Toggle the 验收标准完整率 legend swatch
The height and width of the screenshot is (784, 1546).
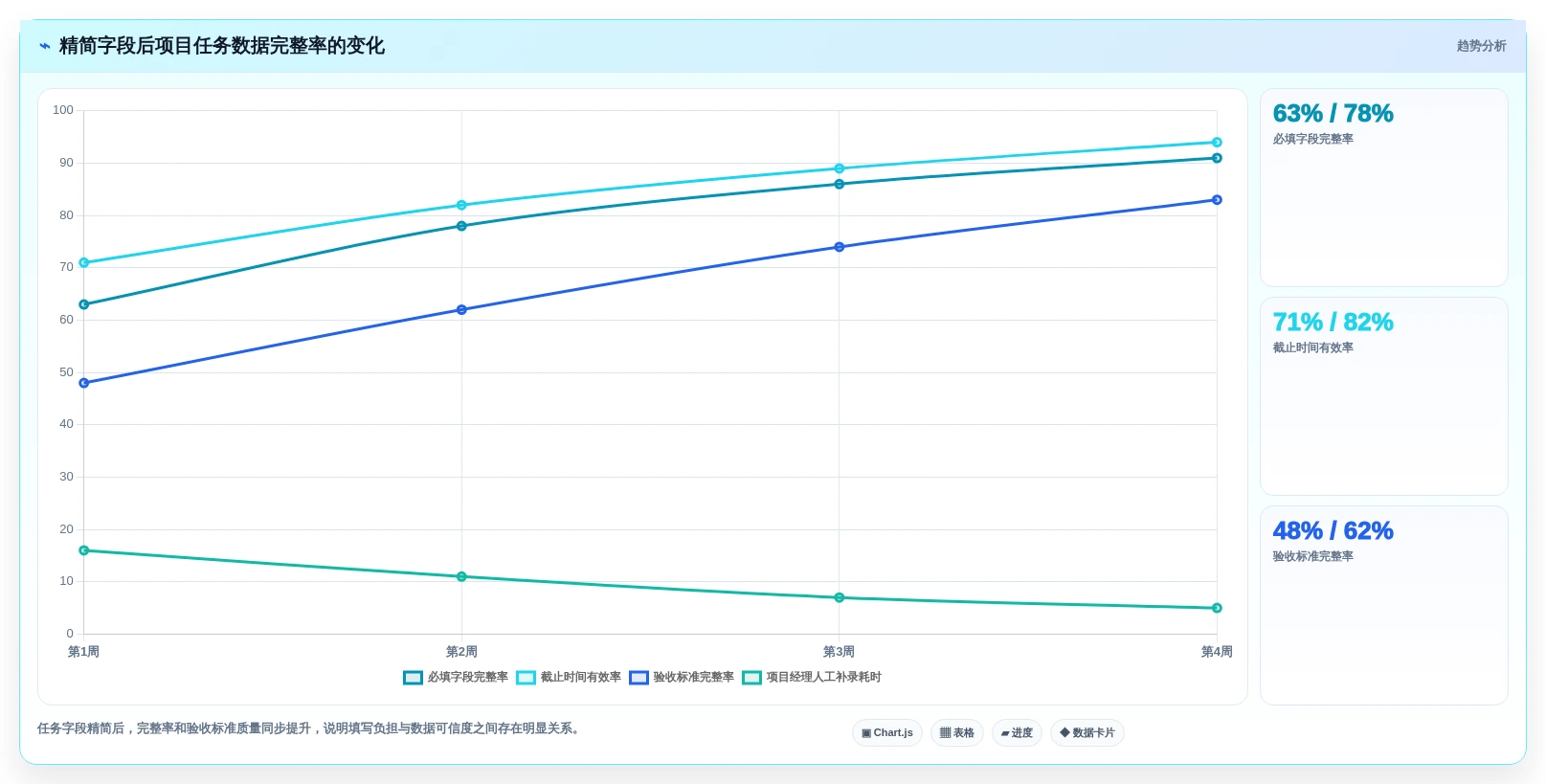639,678
